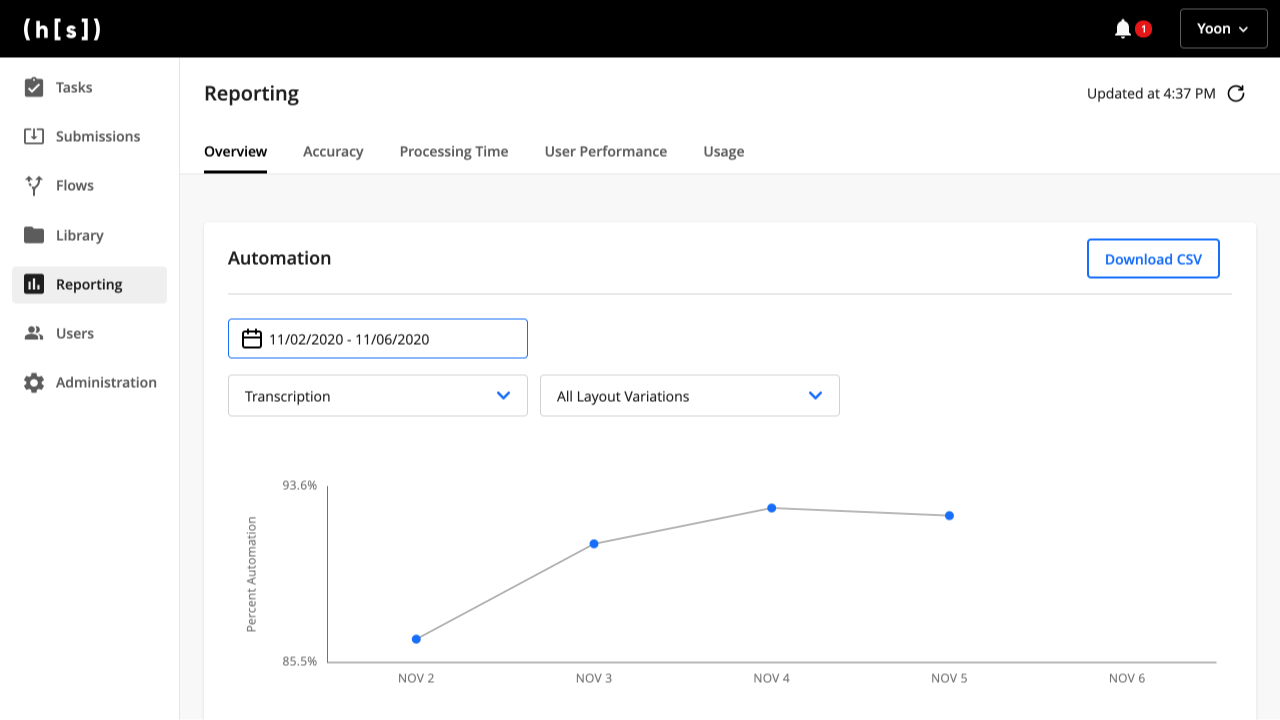This screenshot has width=1280, height=720.
Task: Click the Tasks clipboard icon in sidebar
Action: click(34, 87)
